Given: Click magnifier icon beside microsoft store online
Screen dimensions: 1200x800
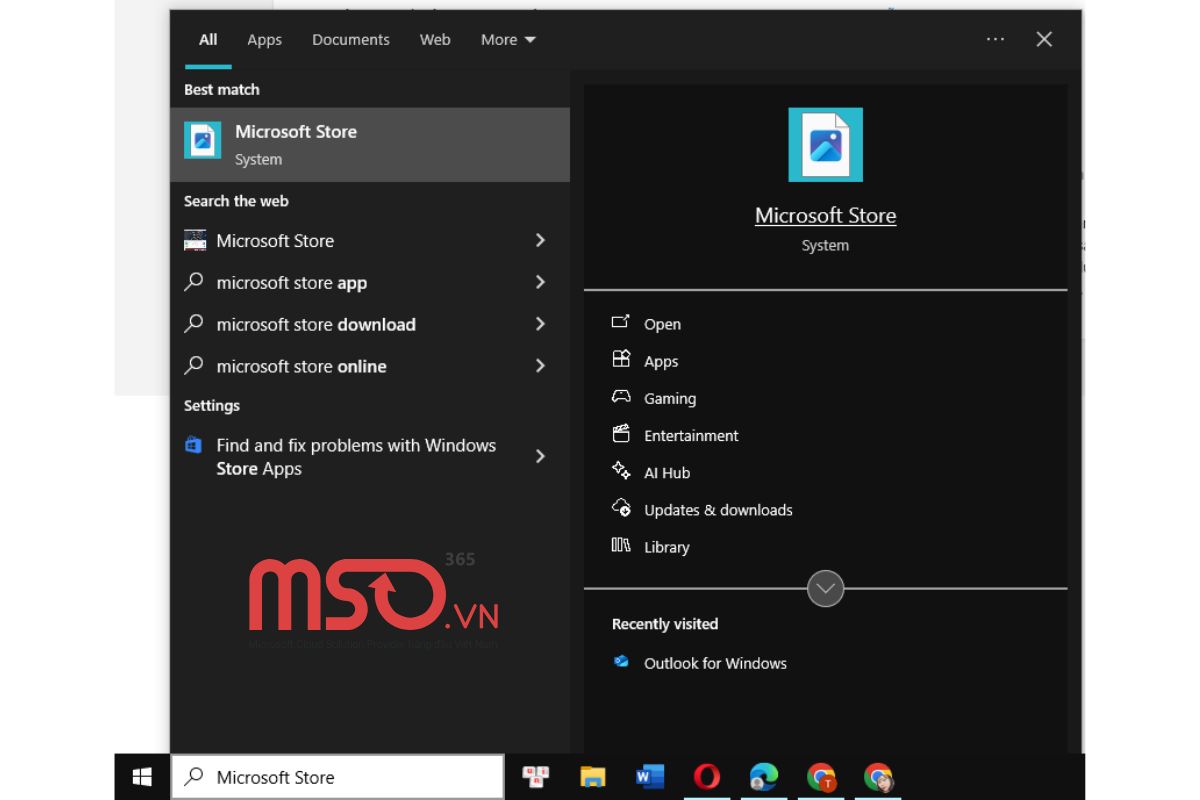Looking at the screenshot, I should pos(194,366).
